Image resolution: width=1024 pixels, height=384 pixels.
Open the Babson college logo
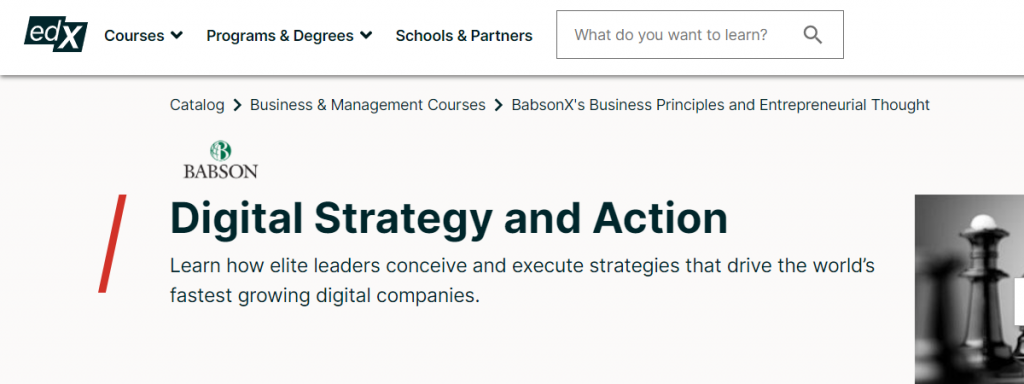221,160
